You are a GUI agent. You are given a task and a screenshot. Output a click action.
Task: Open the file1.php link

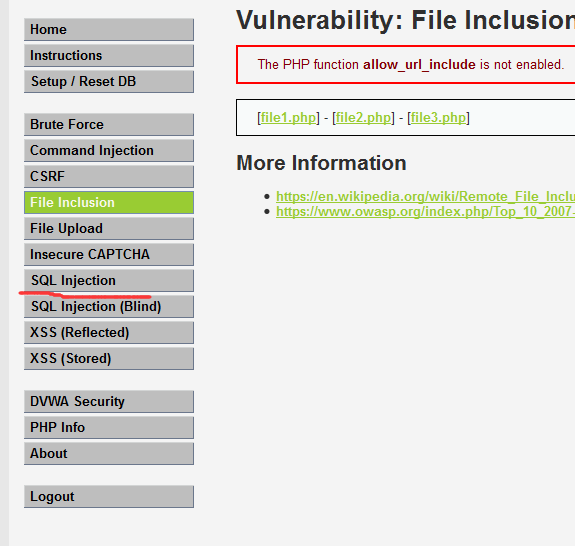pos(288,118)
